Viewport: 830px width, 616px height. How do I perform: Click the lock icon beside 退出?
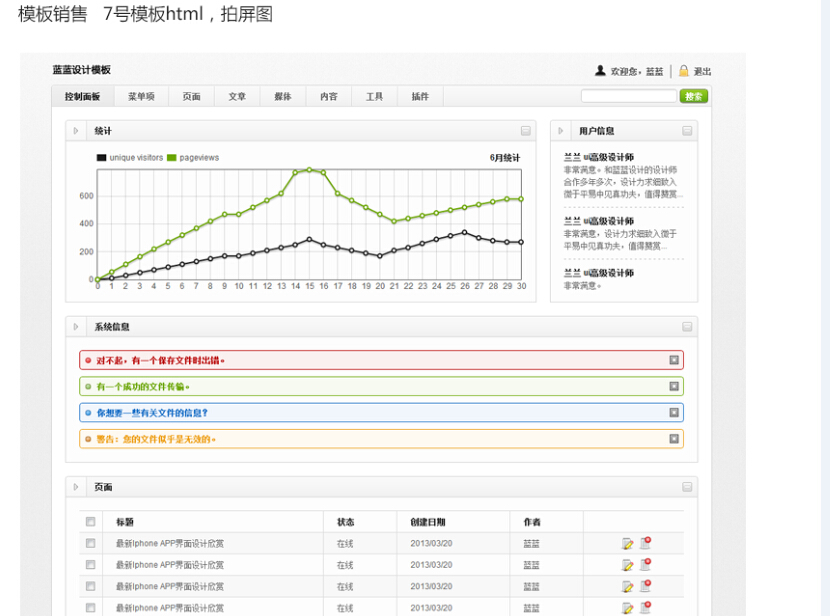click(684, 71)
